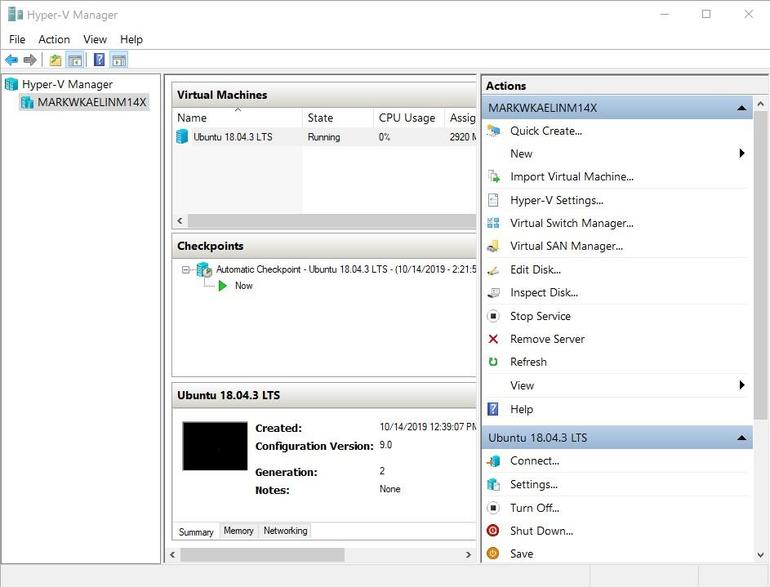Image resolution: width=770 pixels, height=587 pixels.
Task: Switch to the Networking tab
Action: pos(285,531)
